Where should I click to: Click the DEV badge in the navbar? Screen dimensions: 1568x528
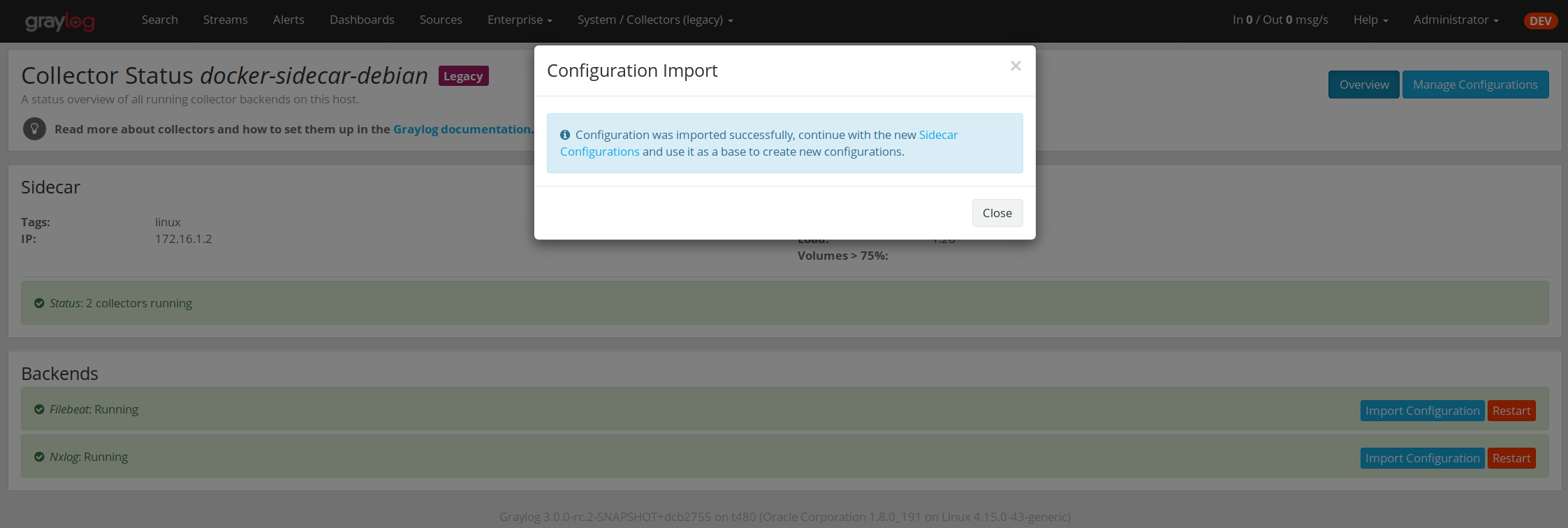click(1540, 21)
